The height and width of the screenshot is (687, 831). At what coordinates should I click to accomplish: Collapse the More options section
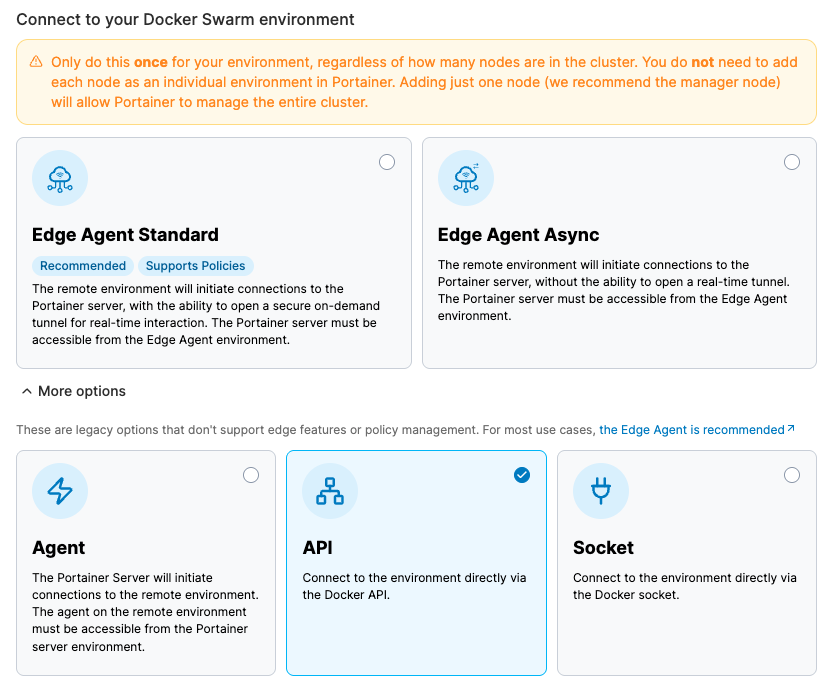tap(81, 391)
